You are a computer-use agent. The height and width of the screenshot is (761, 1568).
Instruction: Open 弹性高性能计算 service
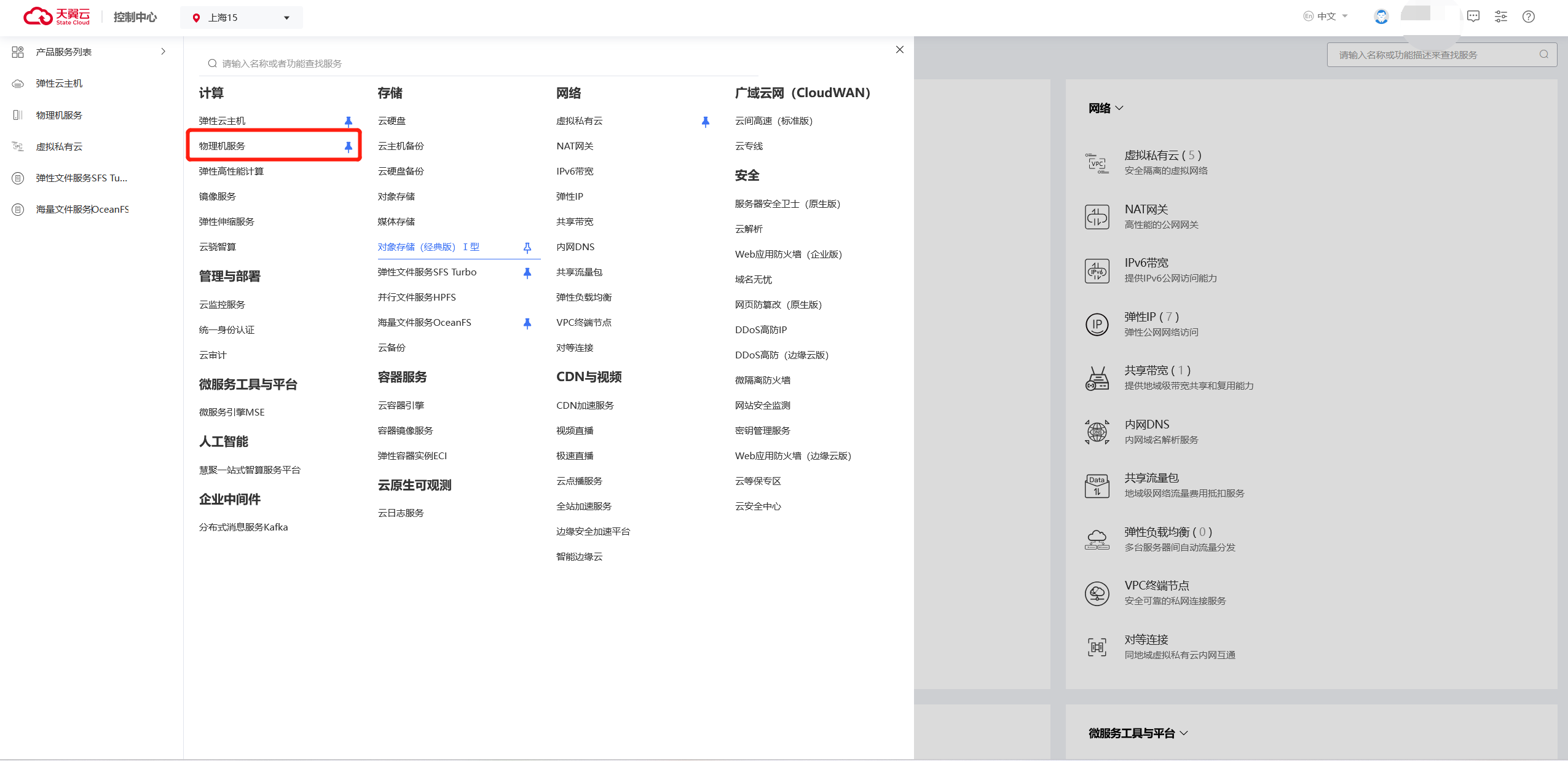click(x=232, y=172)
